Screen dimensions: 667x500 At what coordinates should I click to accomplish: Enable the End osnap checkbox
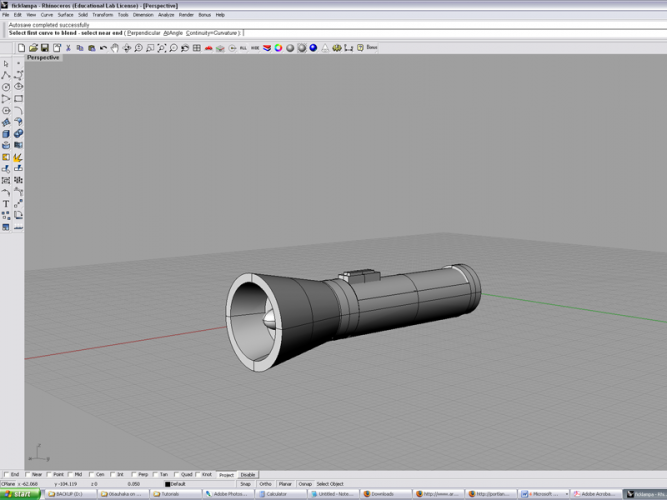(x=6, y=475)
